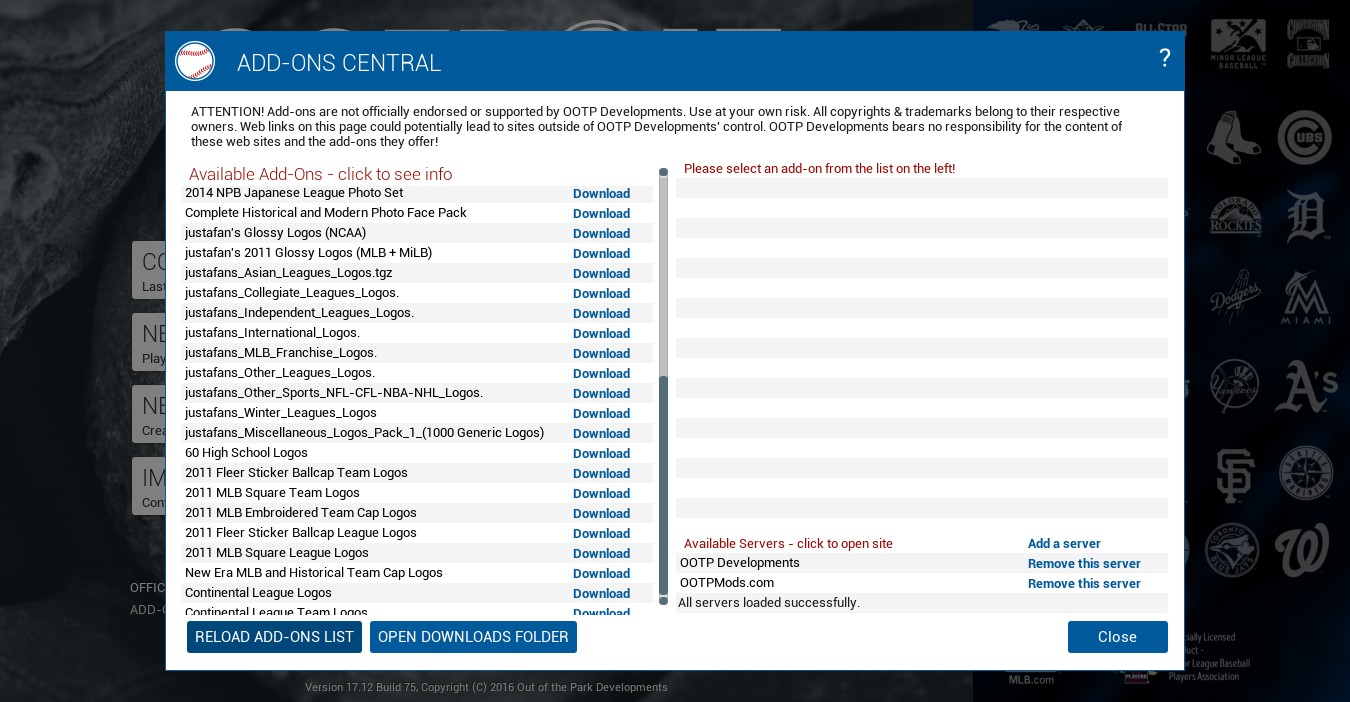Select the Toronto Blue Jays logo
1350x702 pixels.
(x=1231, y=550)
